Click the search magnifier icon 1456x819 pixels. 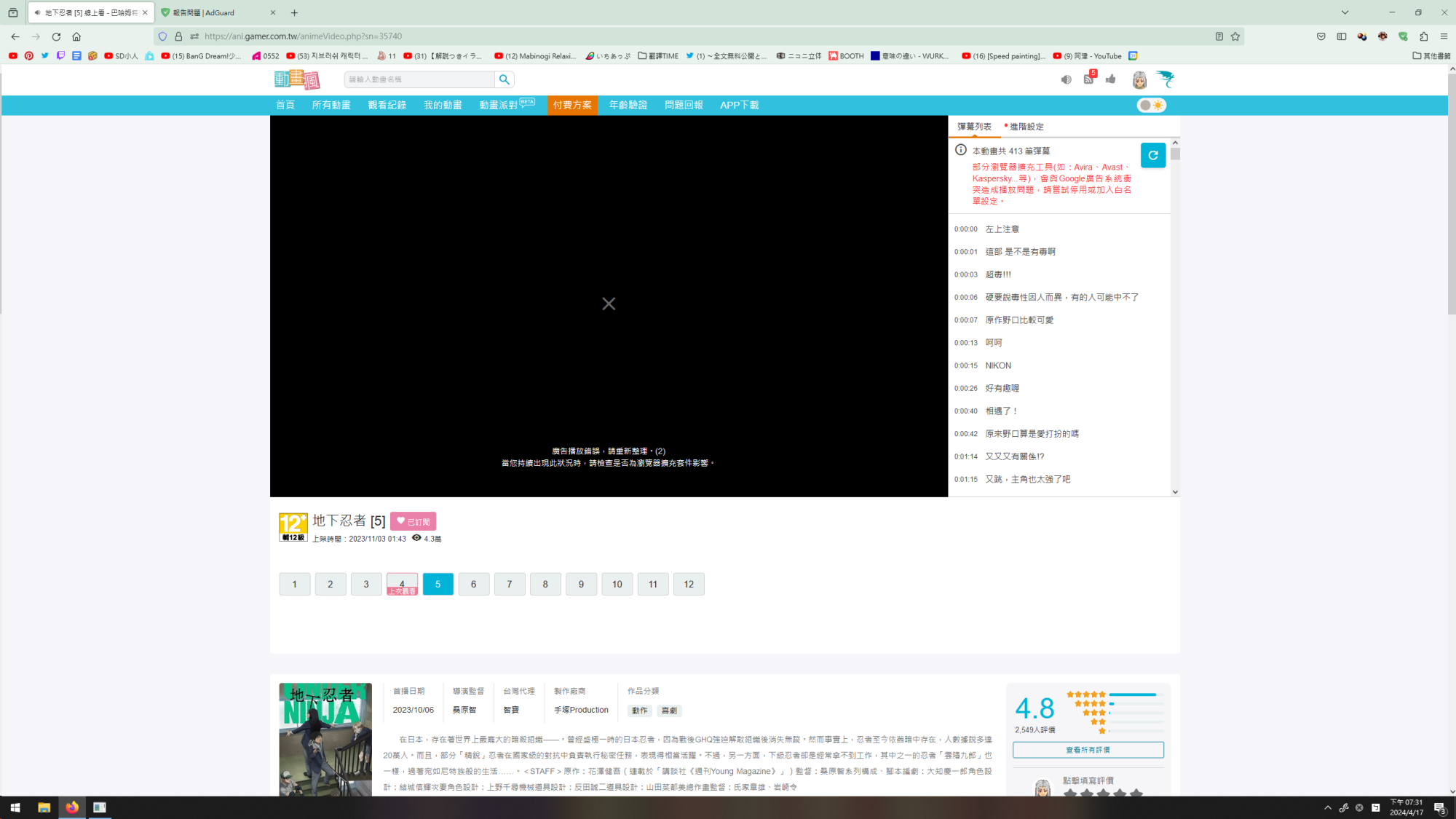(x=504, y=79)
